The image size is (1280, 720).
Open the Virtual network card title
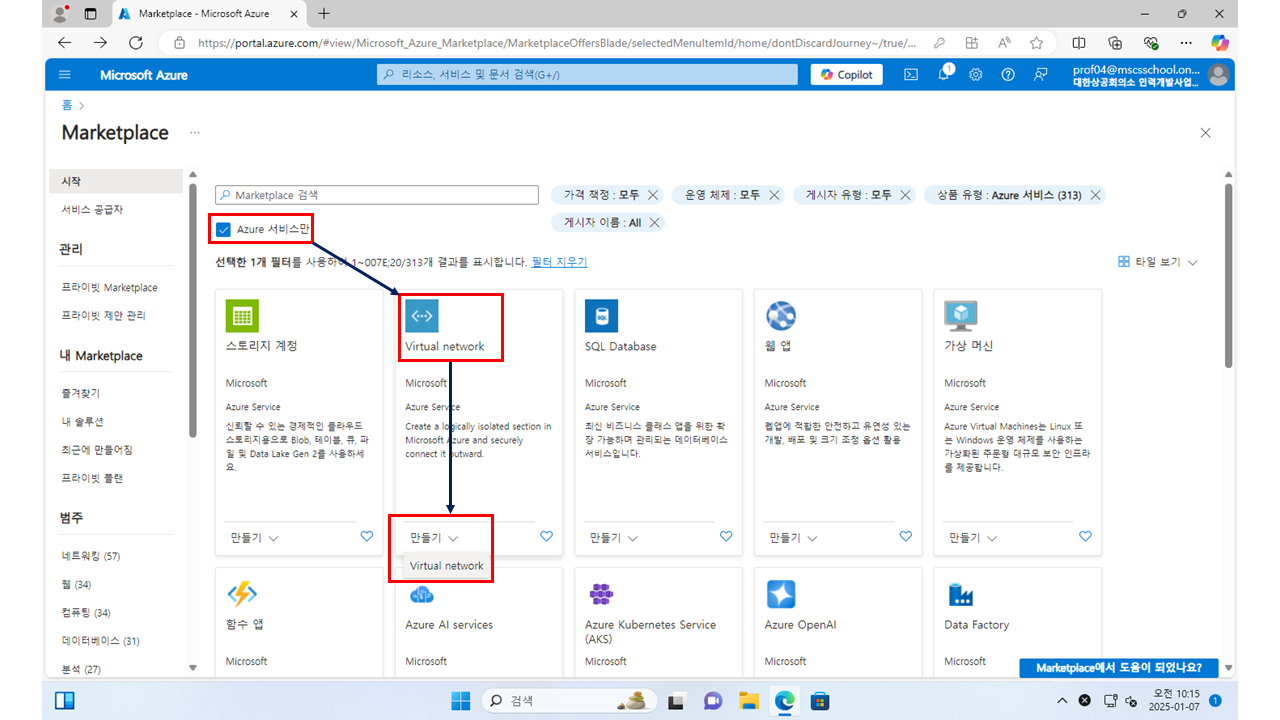[x=444, y=347]
